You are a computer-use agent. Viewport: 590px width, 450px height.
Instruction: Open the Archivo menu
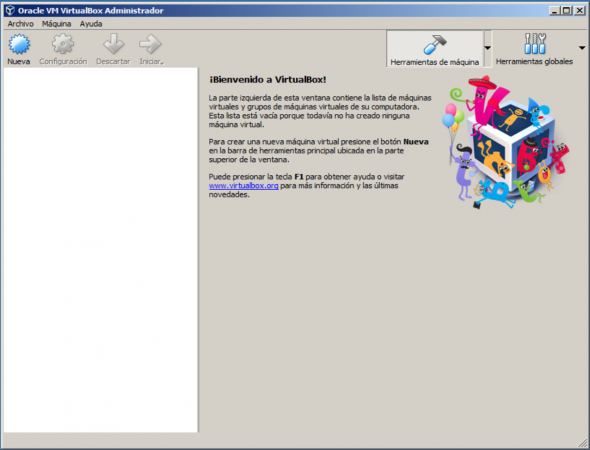(x=21, y=24)
